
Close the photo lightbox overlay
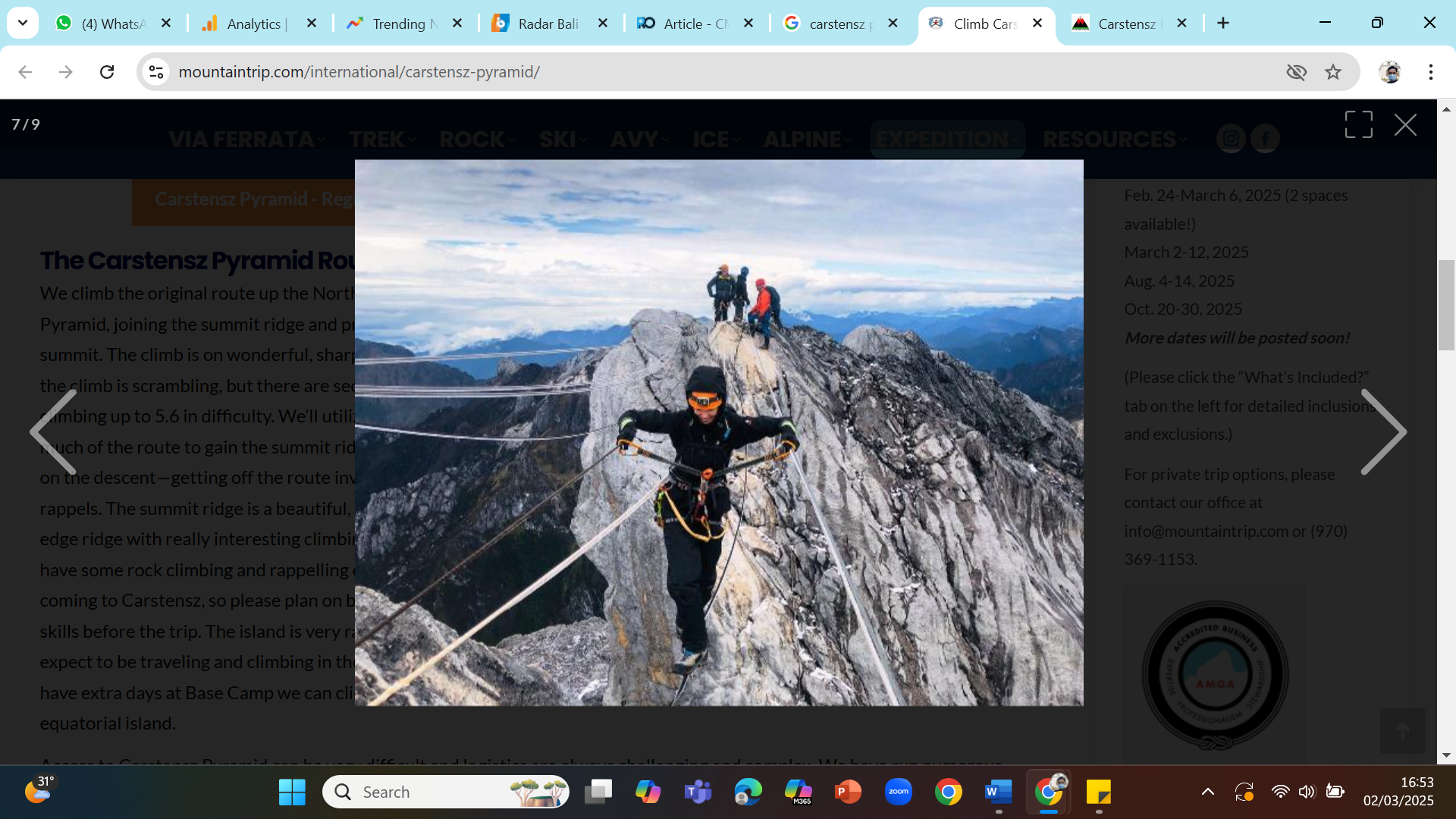pos(1405,125)
